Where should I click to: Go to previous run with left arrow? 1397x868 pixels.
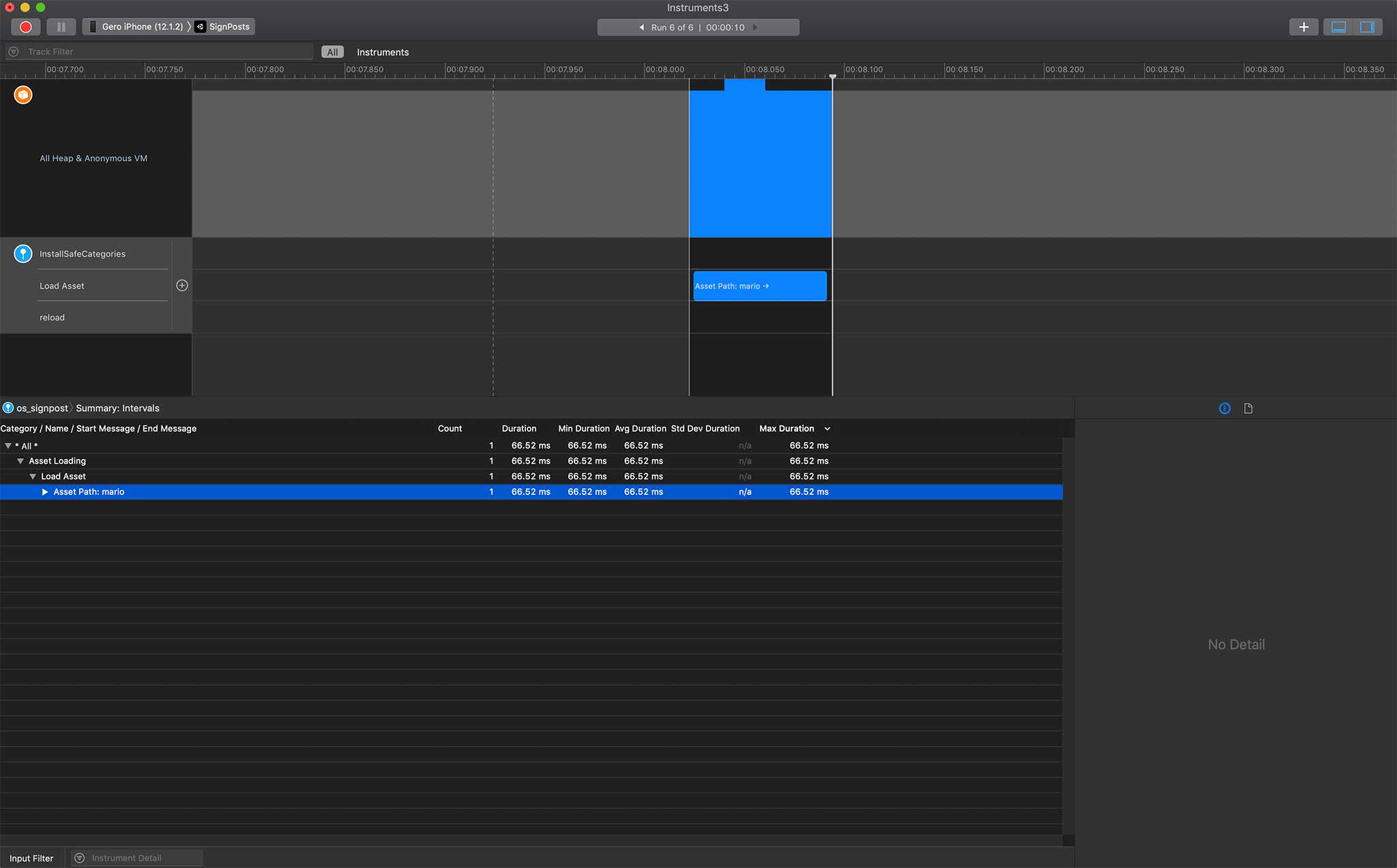[641, 27]
